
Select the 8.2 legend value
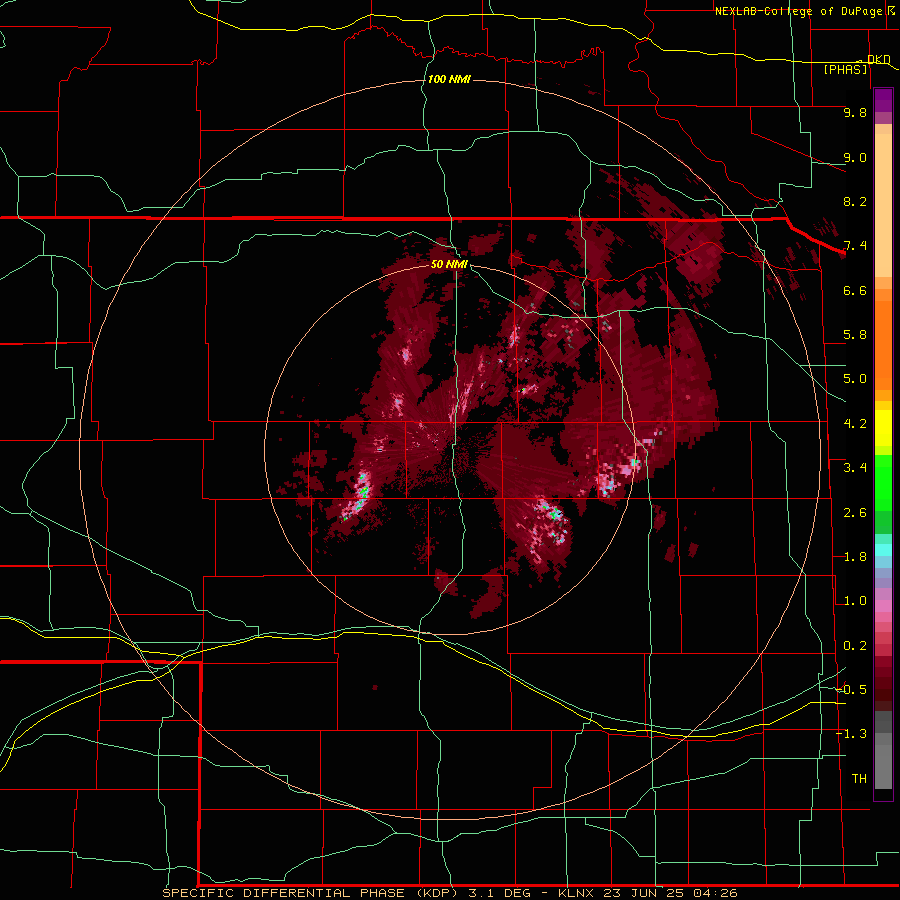[855, 201]
